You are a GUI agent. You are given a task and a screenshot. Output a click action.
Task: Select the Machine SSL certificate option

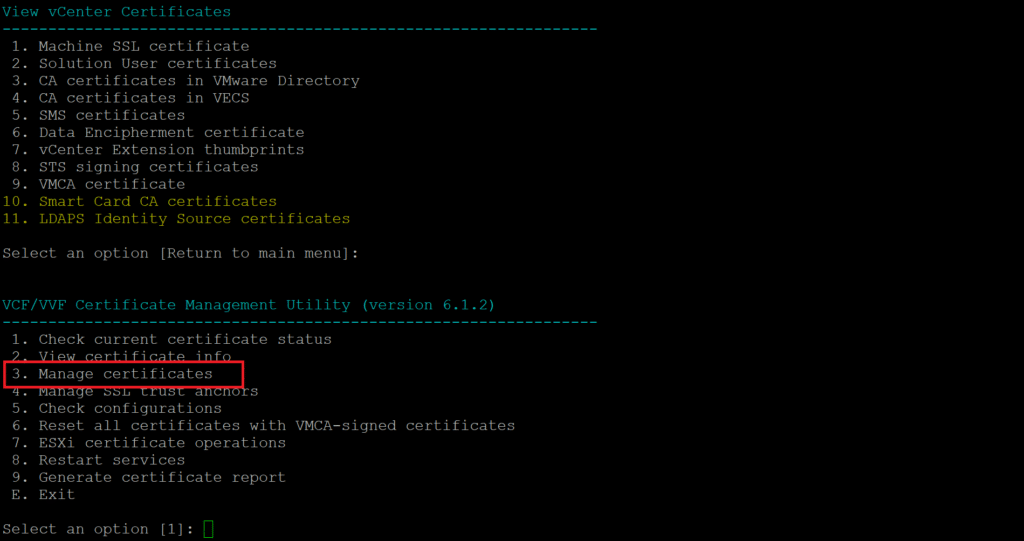pyautogui.click(x=131, y=46)
